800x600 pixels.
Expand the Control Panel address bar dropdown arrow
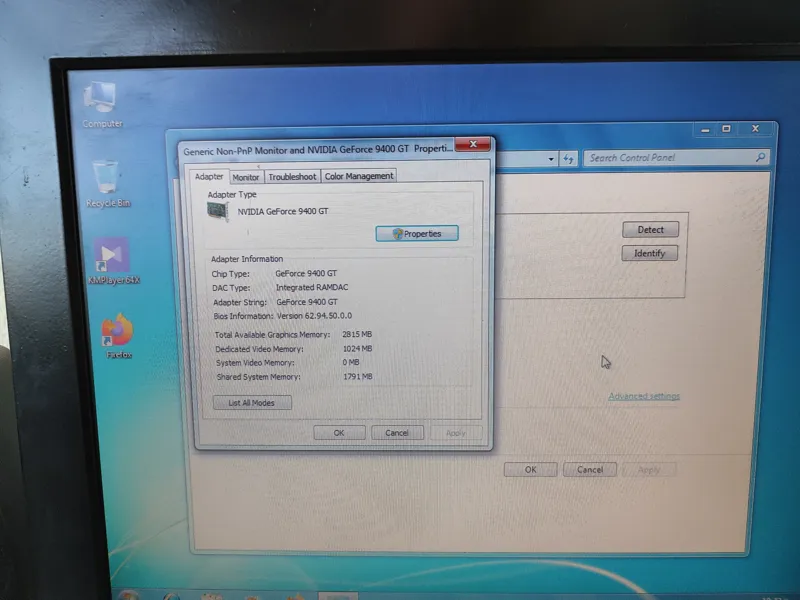(x=551, y=159)
